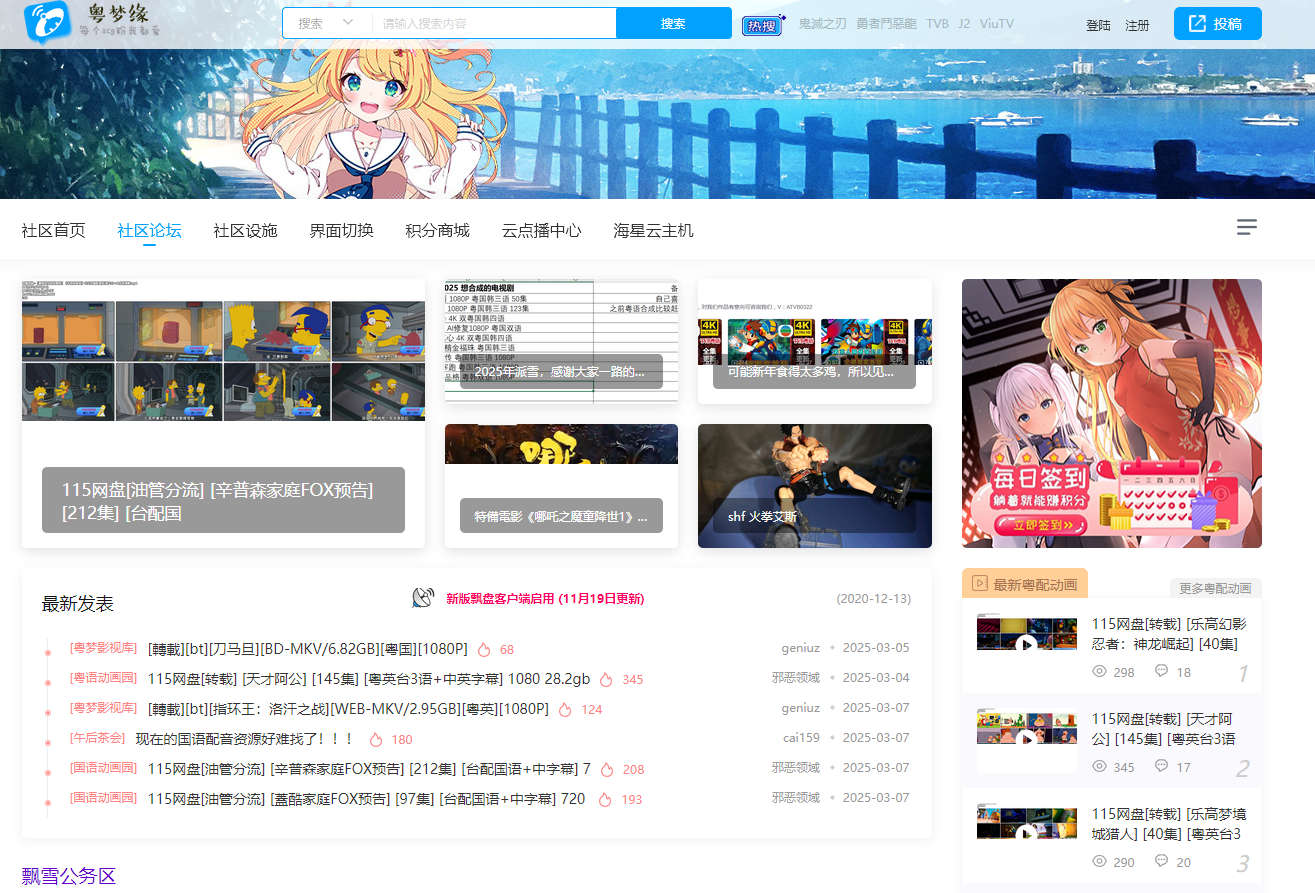Open post 天才阿公 145集 28.2gb
1315x893 pixels.
pos(369,679)
